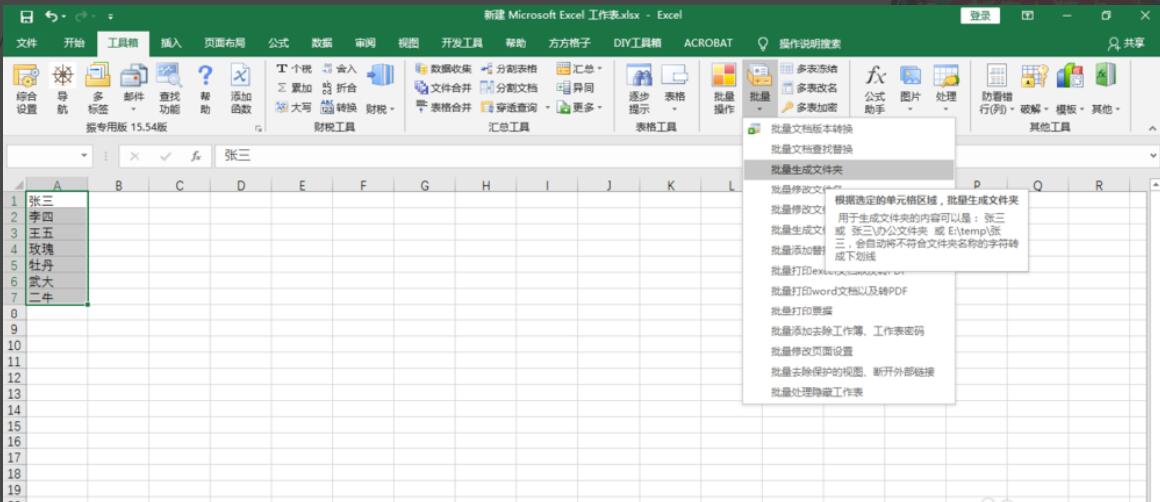The width and height of the screenshot is (1160, 502).
Task: Select column header D
Action: point(241,185)
